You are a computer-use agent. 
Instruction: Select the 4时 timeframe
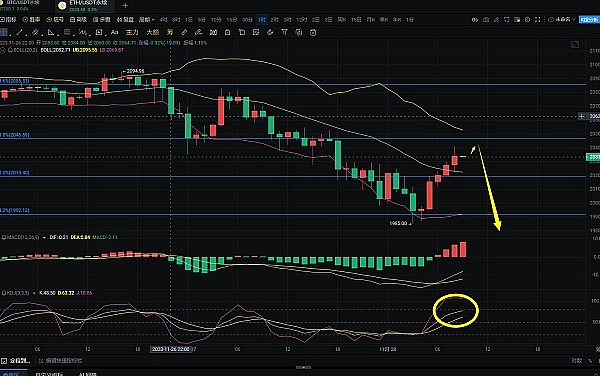coord(163,20)
